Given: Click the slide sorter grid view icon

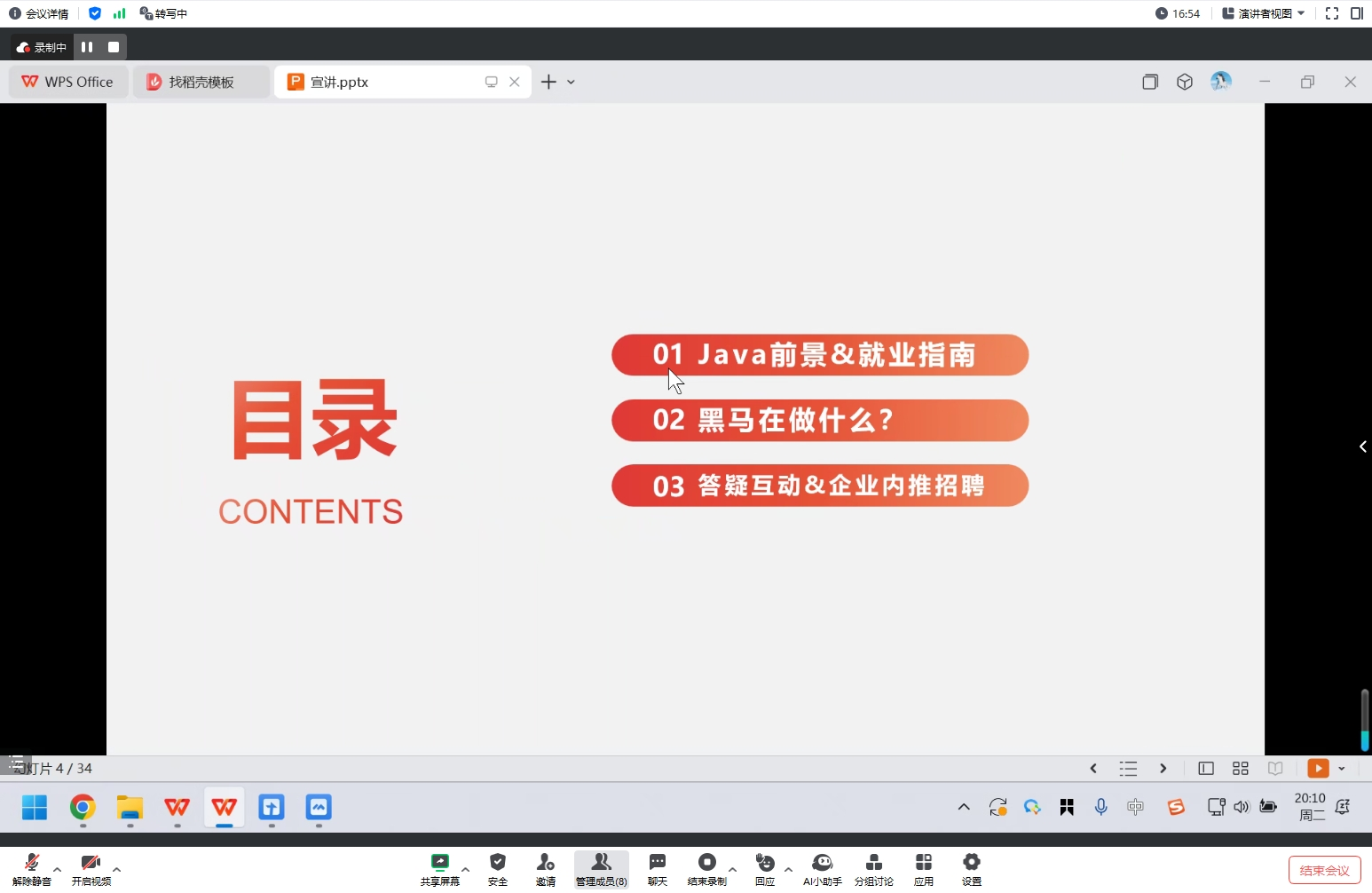Looking at the screenshot, I should click(1240, 769).
